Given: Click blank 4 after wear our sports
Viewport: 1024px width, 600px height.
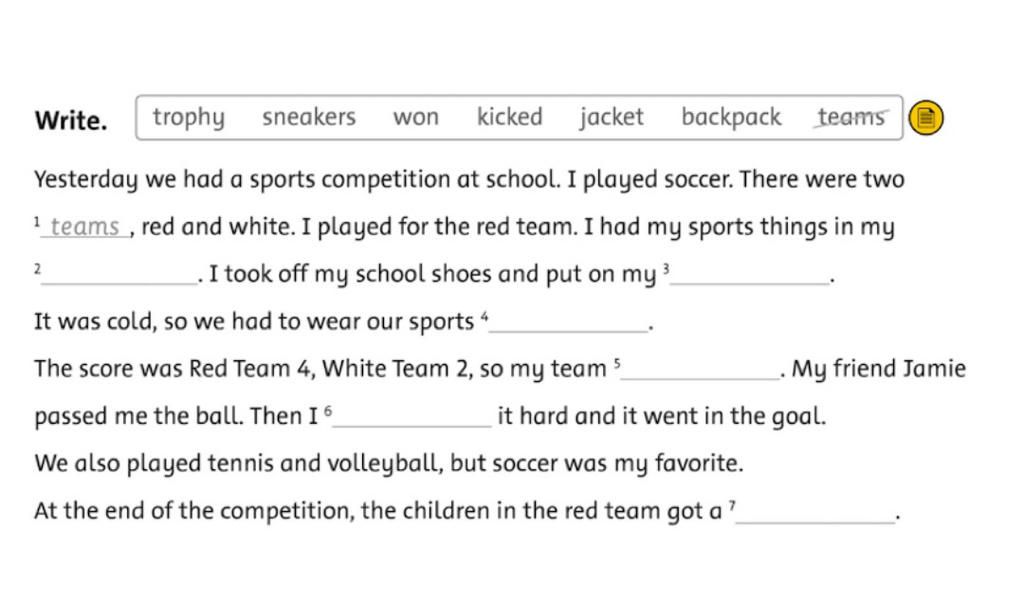Looking at the screenshot, I should [568, 322].
